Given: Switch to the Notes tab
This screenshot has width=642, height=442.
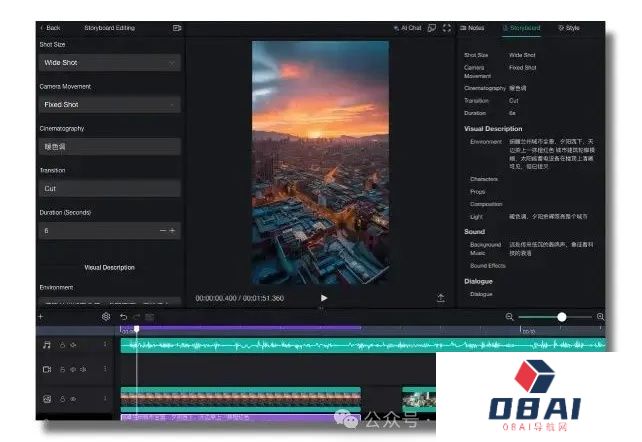Looking at the screenshot, I should pyautogui.click(x=472, y=28).
